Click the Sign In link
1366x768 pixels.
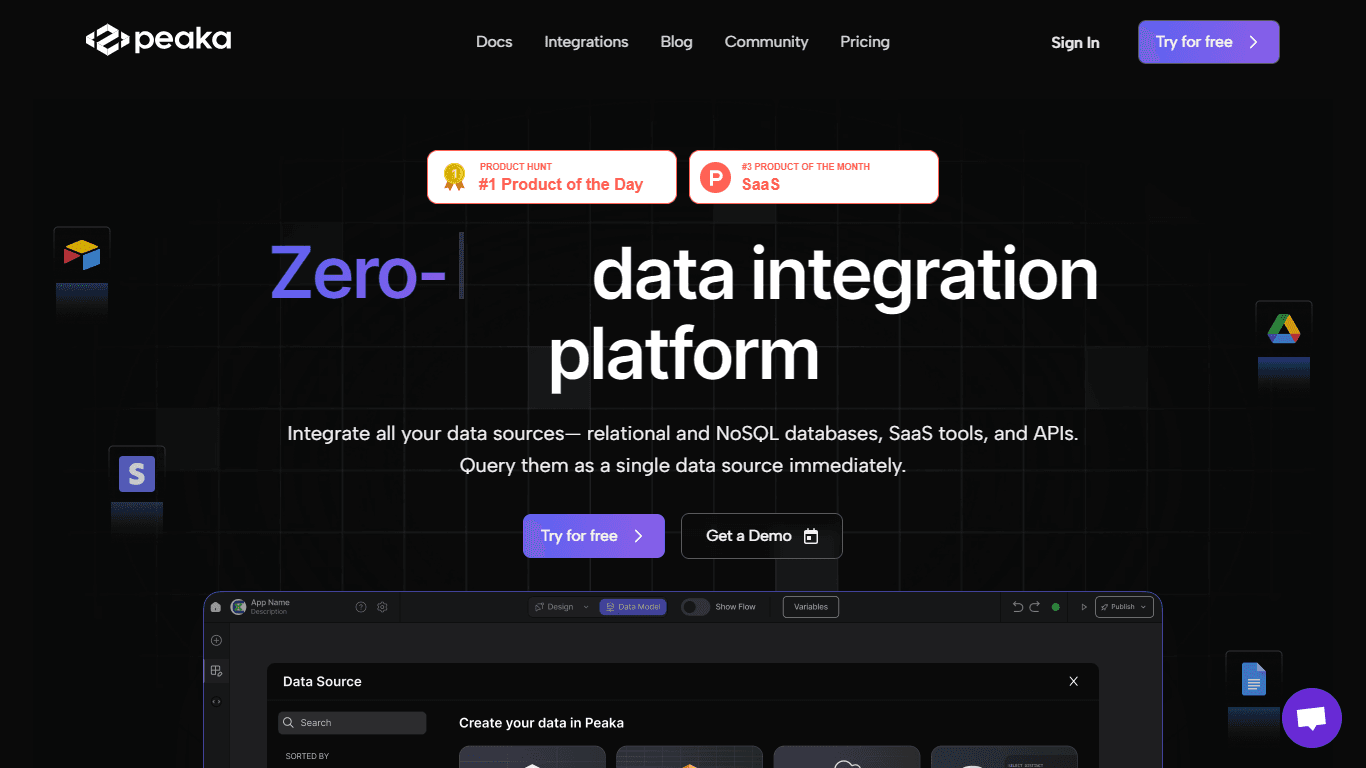click(1075, 43)
